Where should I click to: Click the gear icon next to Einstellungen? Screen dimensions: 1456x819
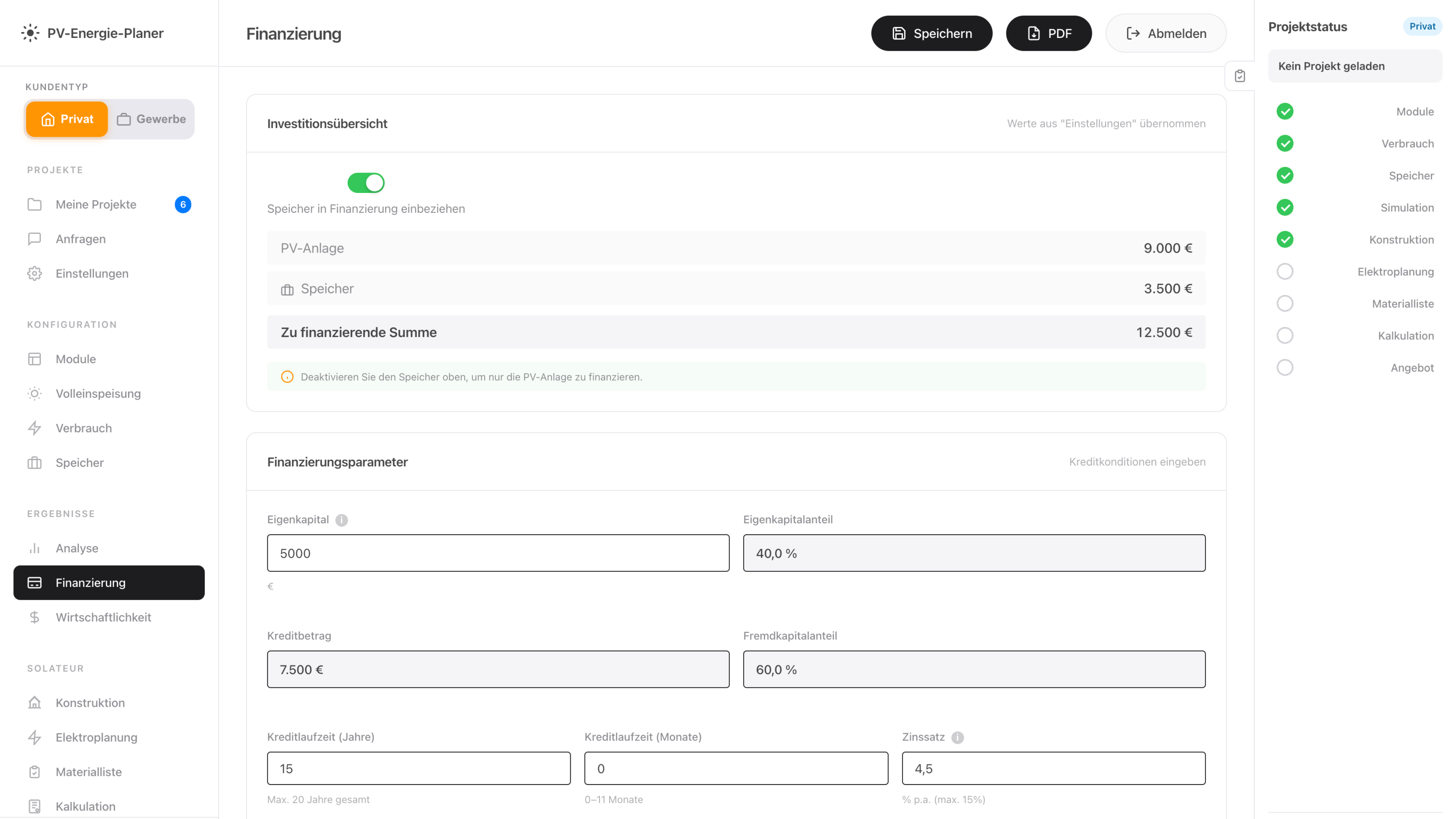pyautogui.click(x=35, y=273)
